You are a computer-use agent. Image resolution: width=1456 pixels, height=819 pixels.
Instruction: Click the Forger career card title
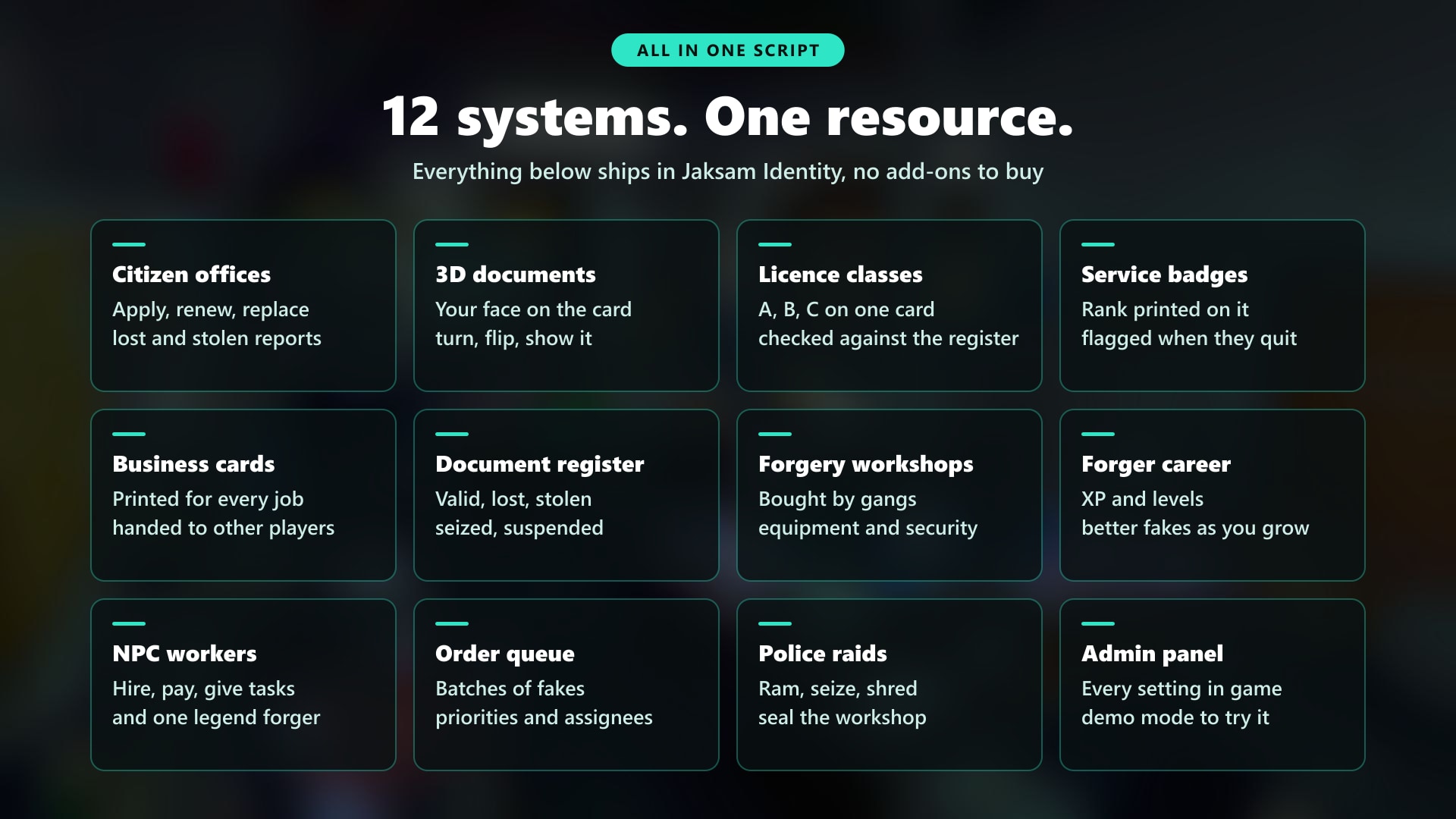click(1156, 464)
